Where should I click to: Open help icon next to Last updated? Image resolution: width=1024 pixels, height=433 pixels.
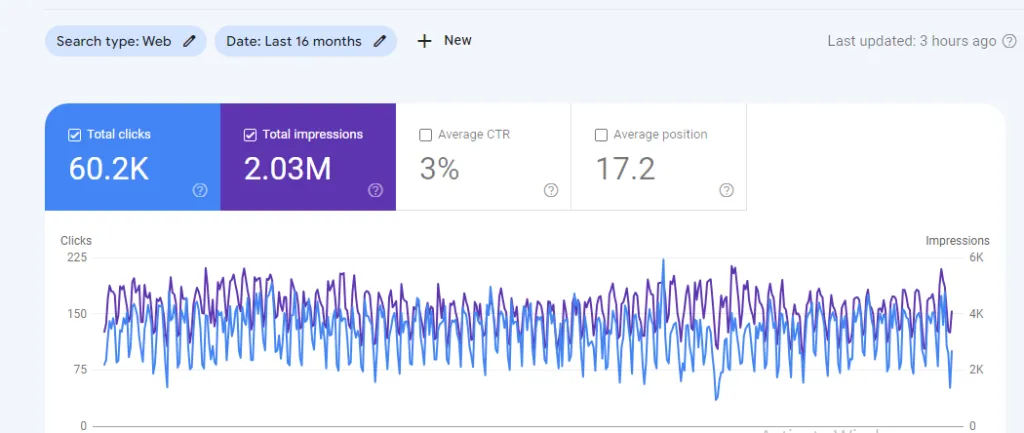[x=1010, y=41]
